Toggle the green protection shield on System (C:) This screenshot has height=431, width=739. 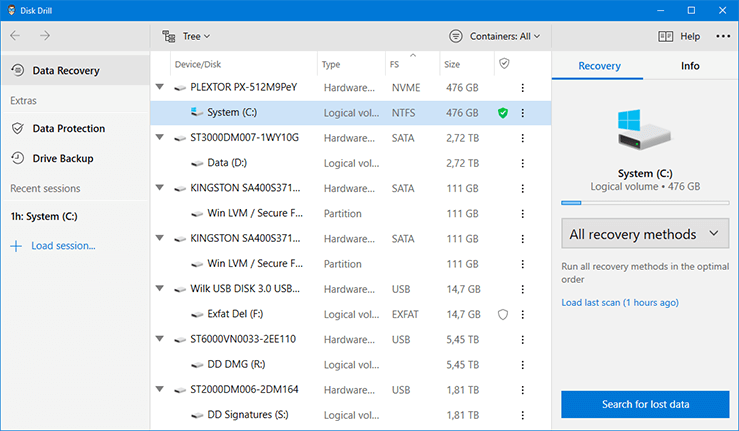(503, 113)
